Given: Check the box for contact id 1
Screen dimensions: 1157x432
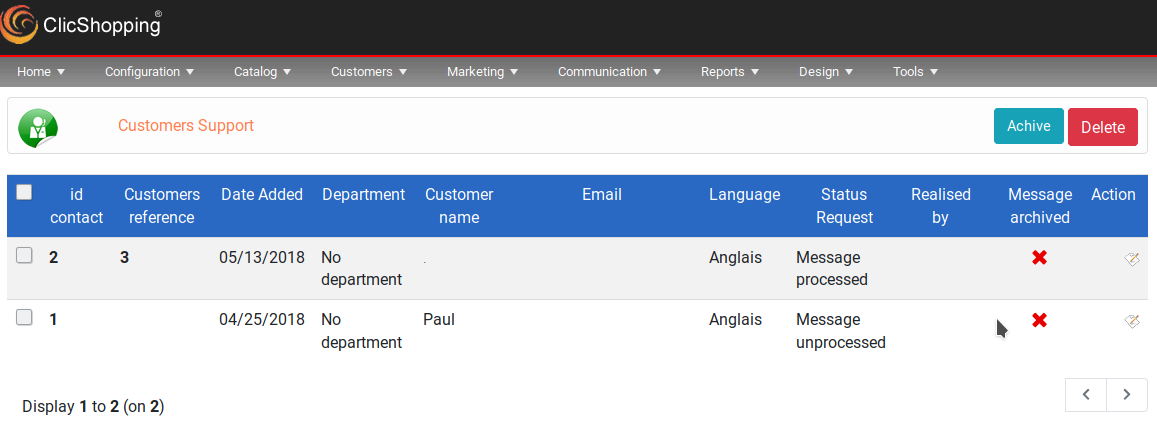Looking at the screenshot, I should pyautogui.click(x=24, y=318).
